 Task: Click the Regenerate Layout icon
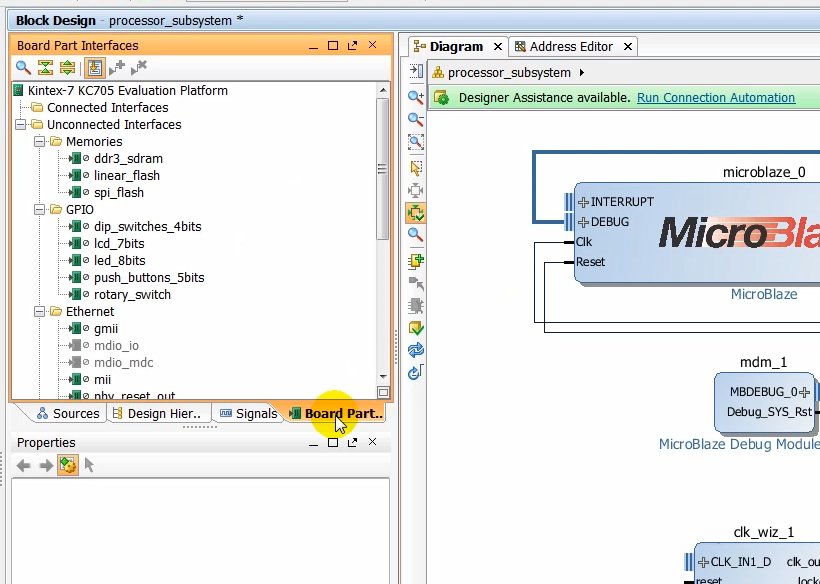point(416,351)
